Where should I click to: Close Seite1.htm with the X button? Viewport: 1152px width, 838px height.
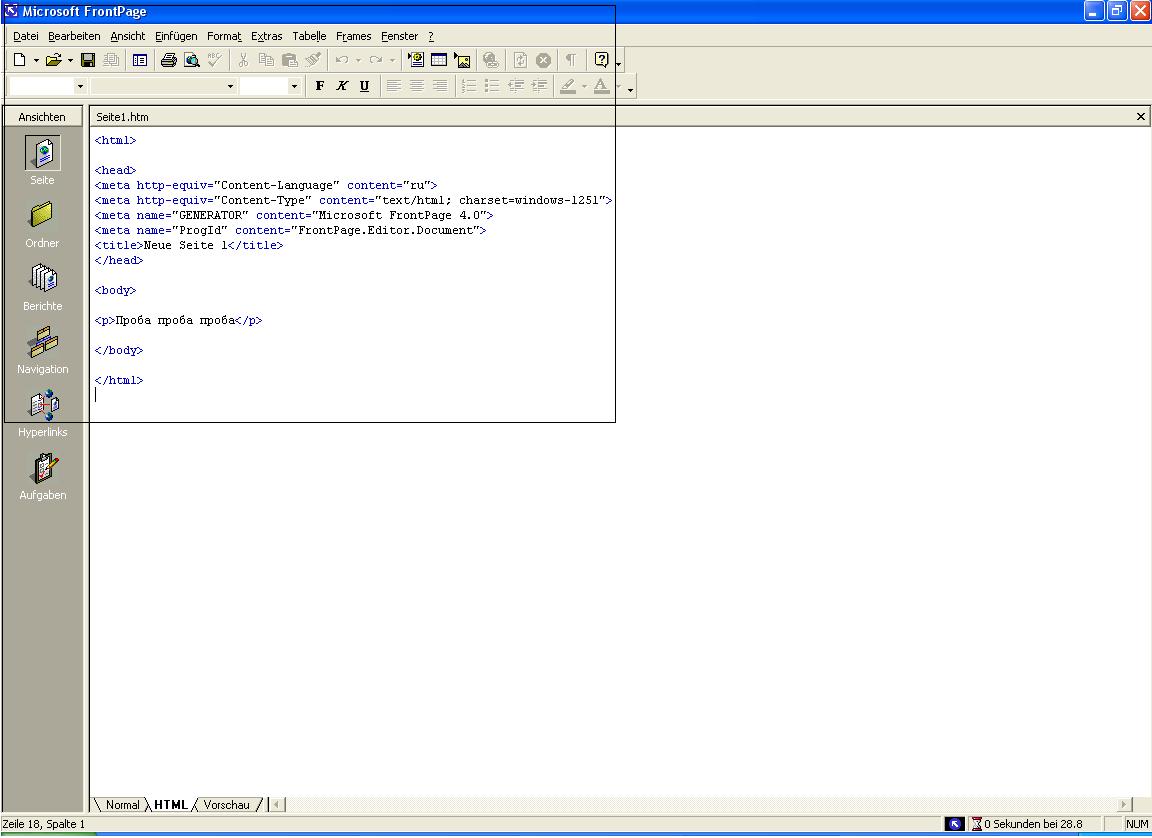coord(1140,117)
